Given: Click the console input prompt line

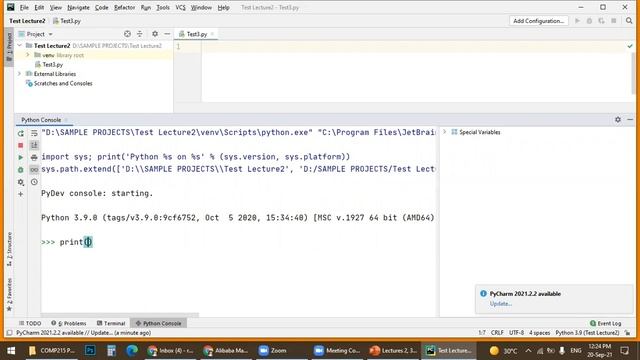Looking at the screenshot, I should pyautogui.click(x=239, y=242).
